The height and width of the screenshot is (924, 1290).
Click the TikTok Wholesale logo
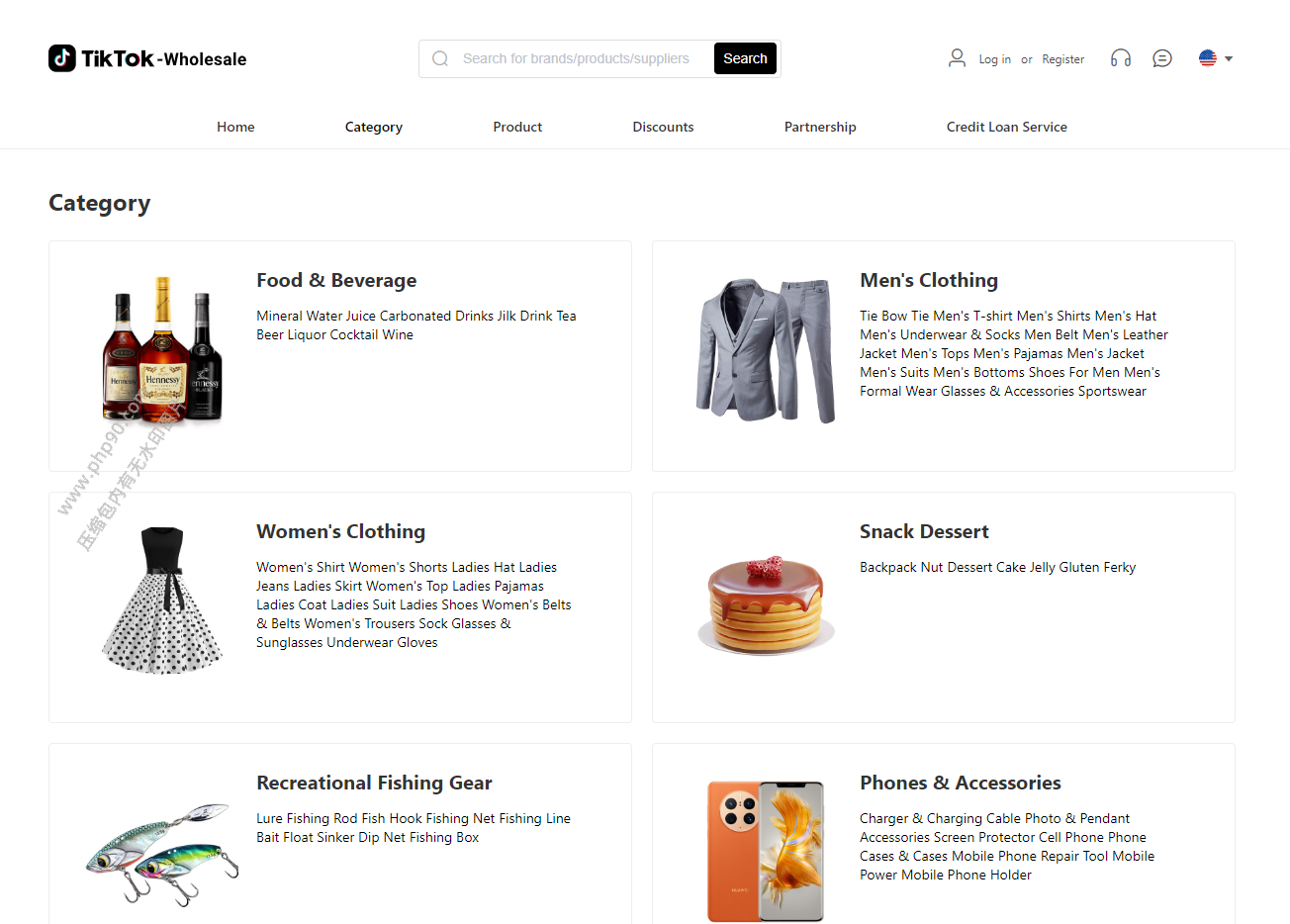click(147, 58)
